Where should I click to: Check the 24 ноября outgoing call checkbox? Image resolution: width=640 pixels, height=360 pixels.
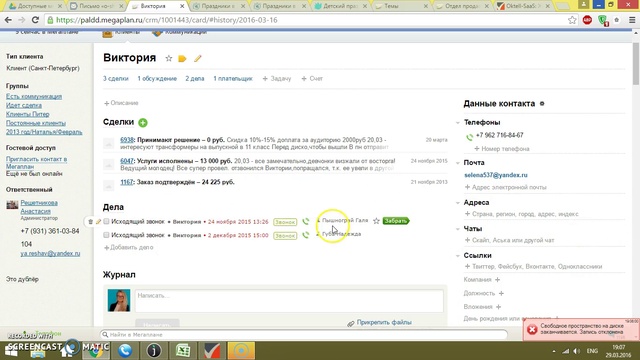(x=106, y=221)
